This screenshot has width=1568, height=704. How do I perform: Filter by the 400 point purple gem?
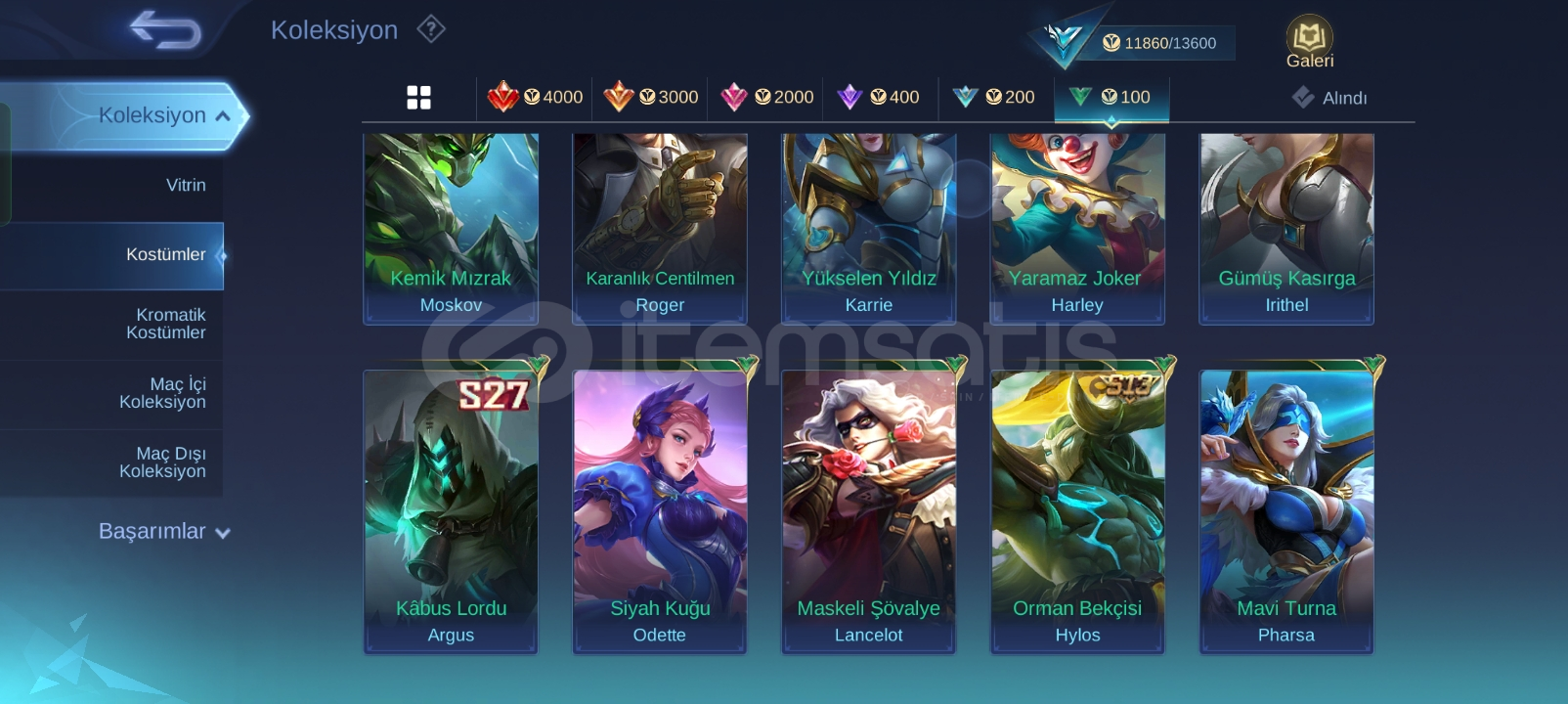point(878,97)
